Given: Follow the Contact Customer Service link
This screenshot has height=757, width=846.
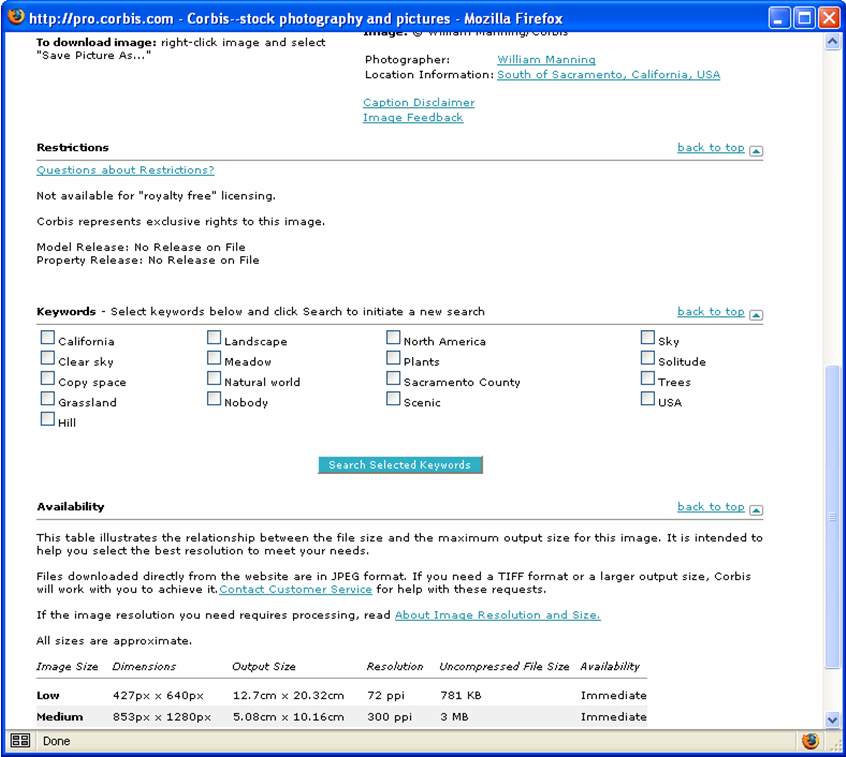Looking at the screenshot, I should point(296,590).
